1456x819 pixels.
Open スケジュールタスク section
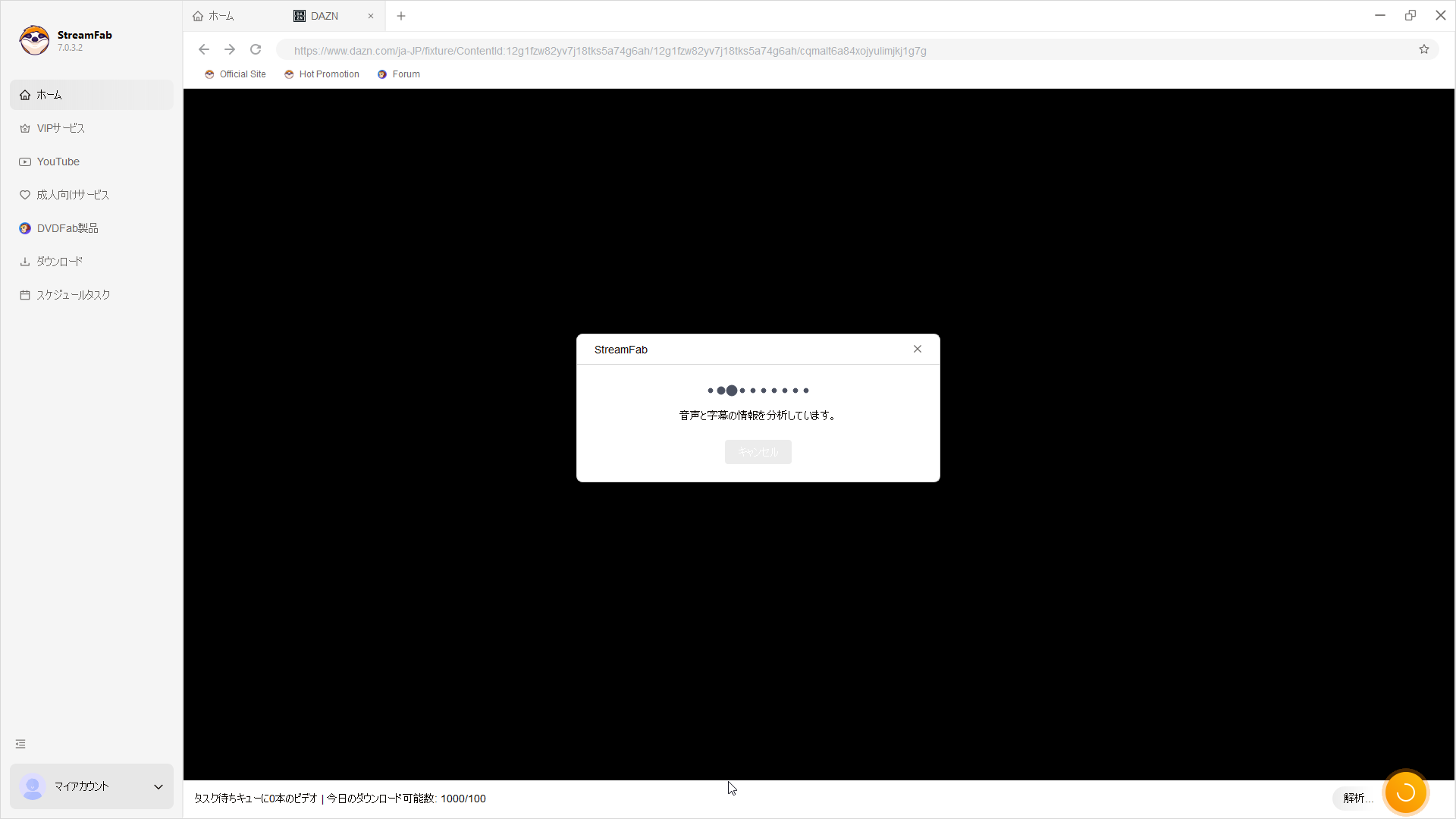click(92, 295)
